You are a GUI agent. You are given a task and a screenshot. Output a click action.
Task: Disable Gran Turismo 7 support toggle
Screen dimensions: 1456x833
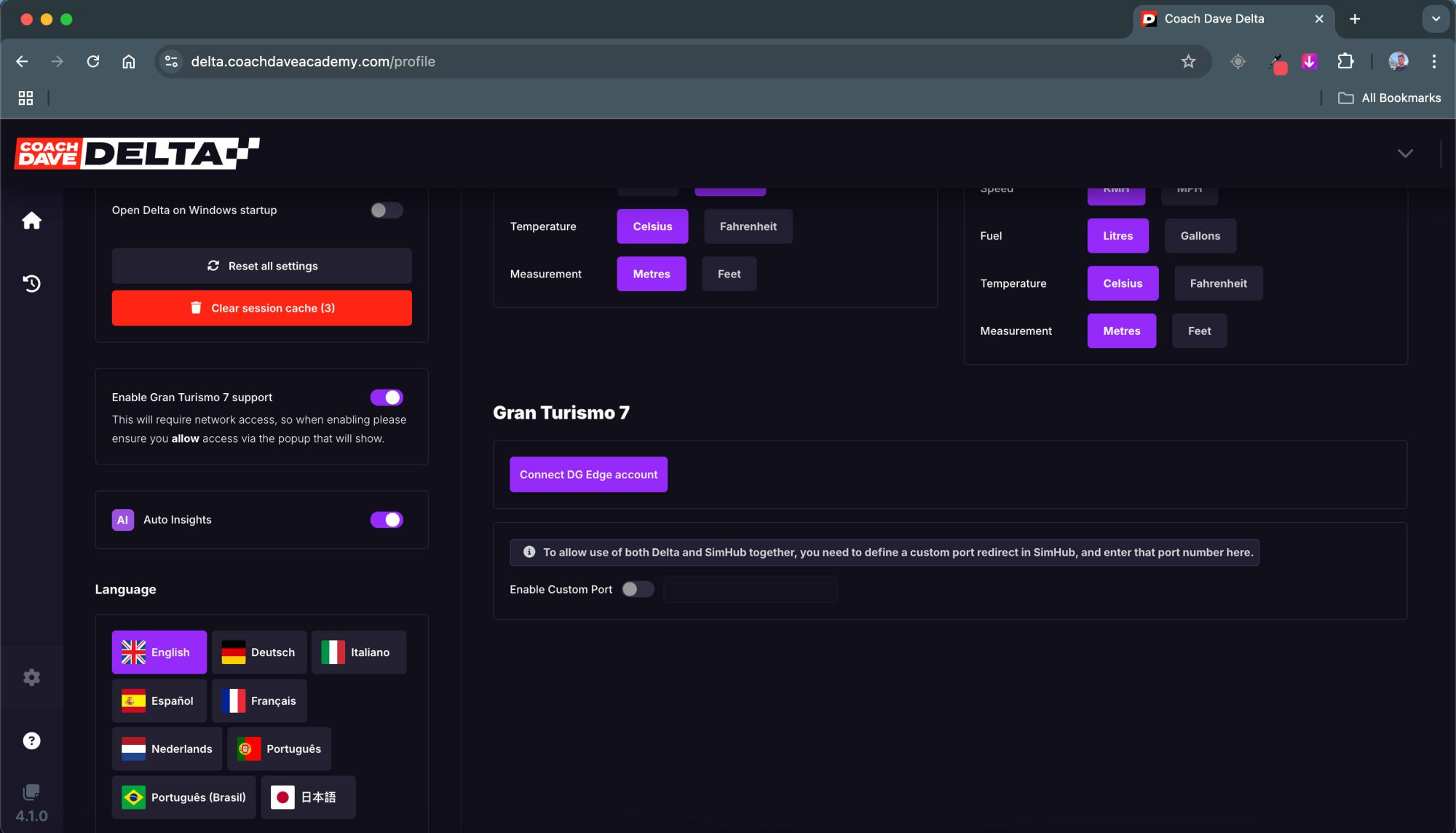point(387,397)
